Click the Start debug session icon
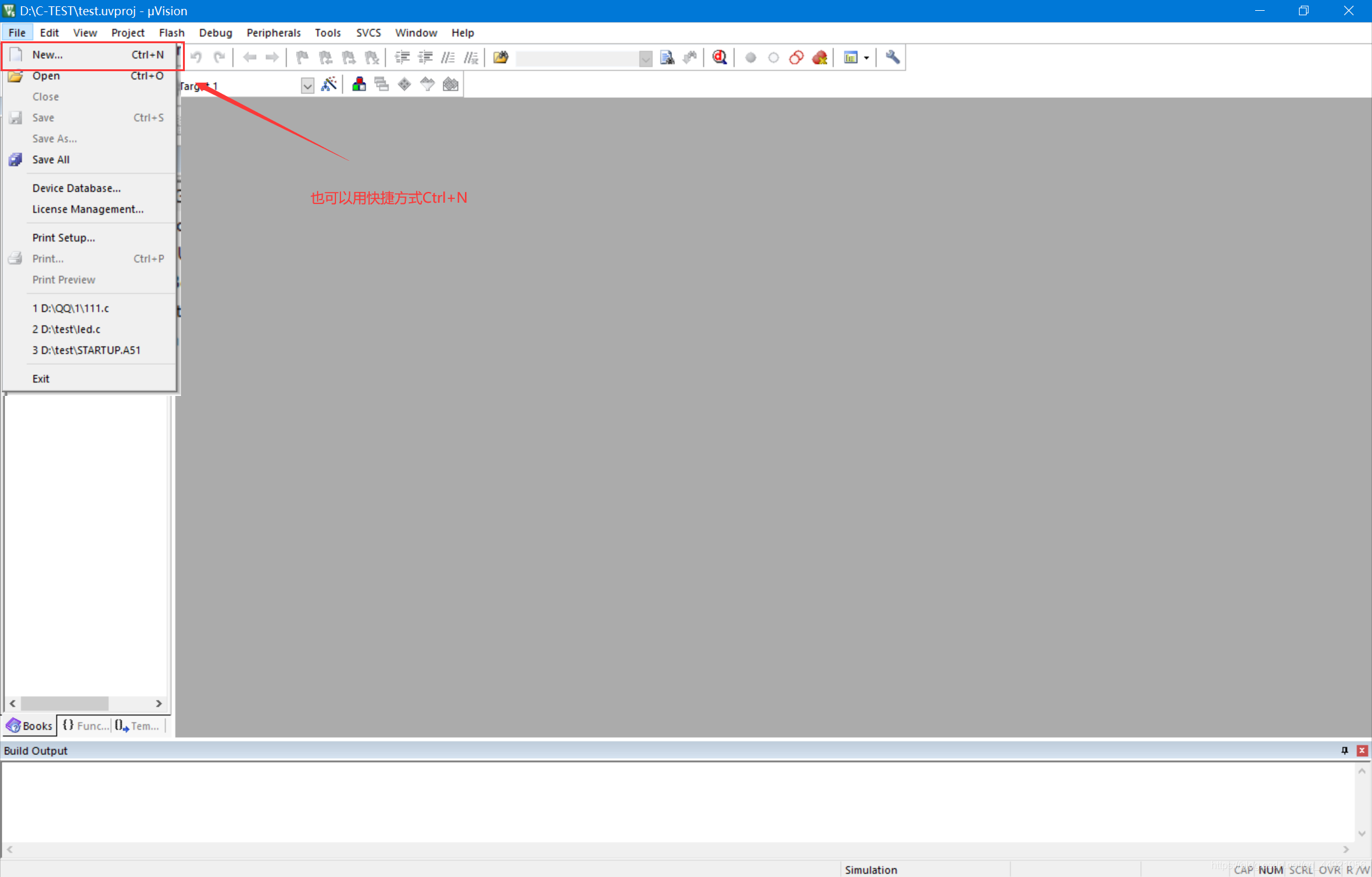 (x=719, y=57)
